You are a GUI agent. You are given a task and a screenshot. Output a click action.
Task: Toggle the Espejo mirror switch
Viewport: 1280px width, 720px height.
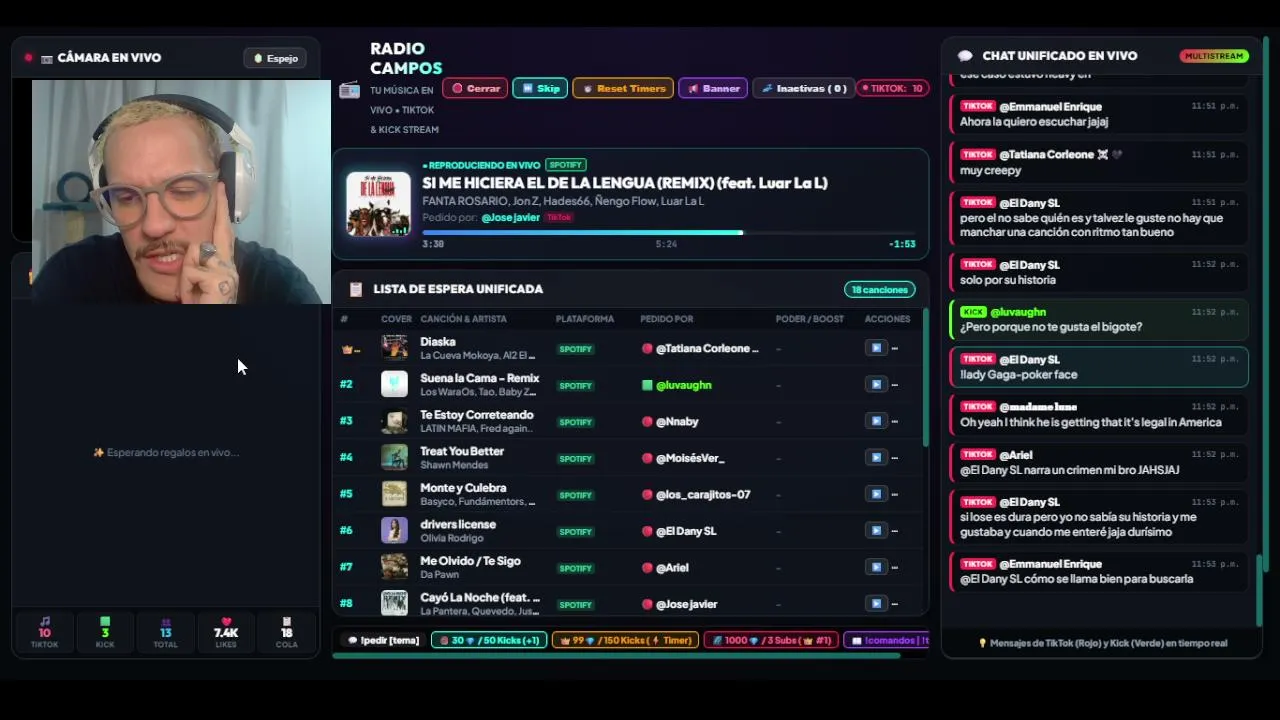[x=275, y=58]
